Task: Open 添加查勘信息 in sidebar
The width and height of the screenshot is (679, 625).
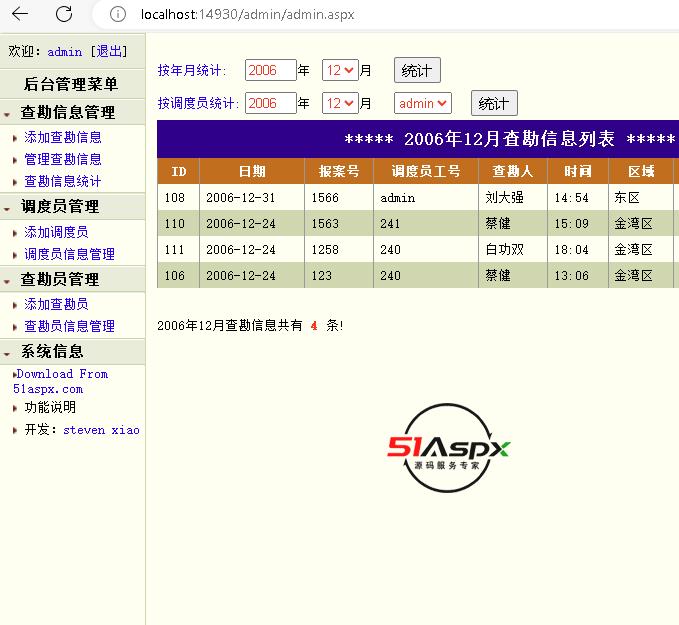Action: pos(62,138)
